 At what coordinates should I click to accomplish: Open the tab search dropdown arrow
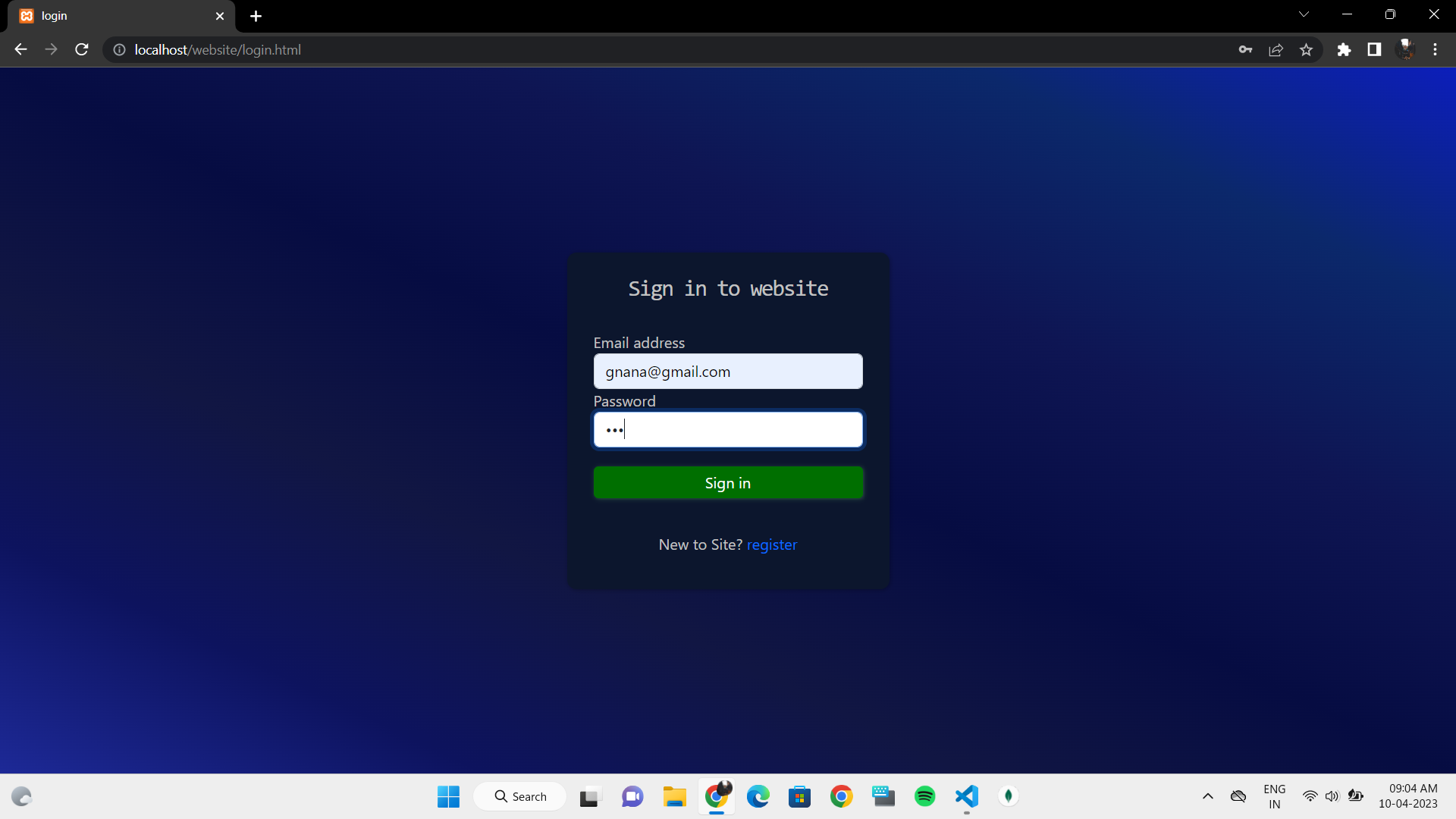coord(1304,14)
